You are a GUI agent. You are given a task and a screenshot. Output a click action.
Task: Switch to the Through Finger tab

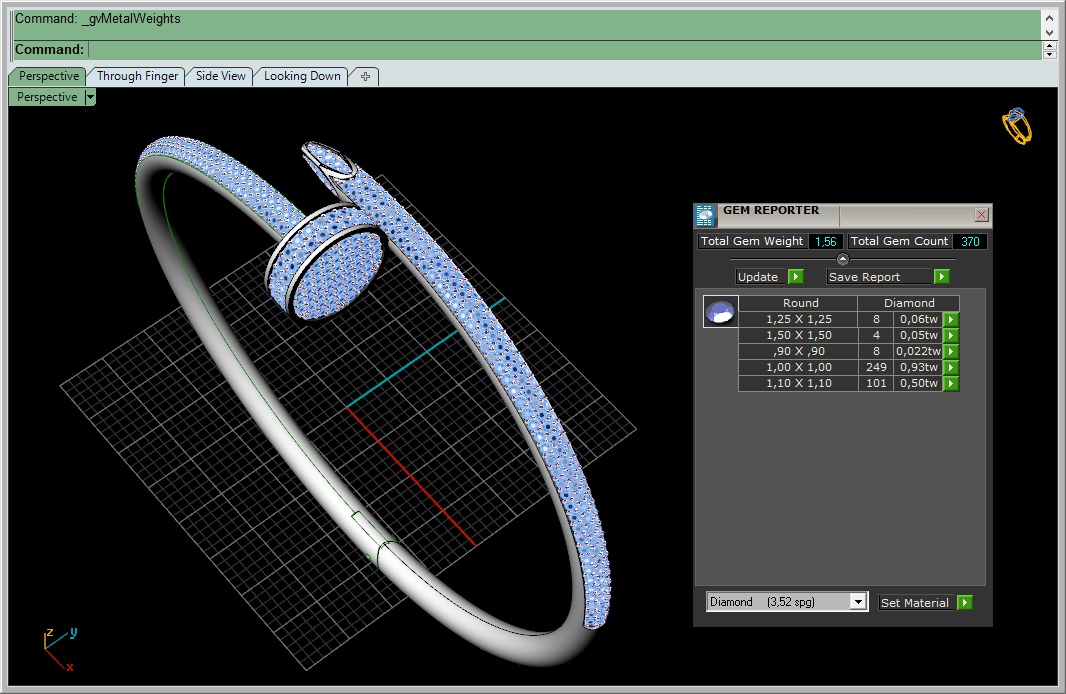[x=137, y=76]
